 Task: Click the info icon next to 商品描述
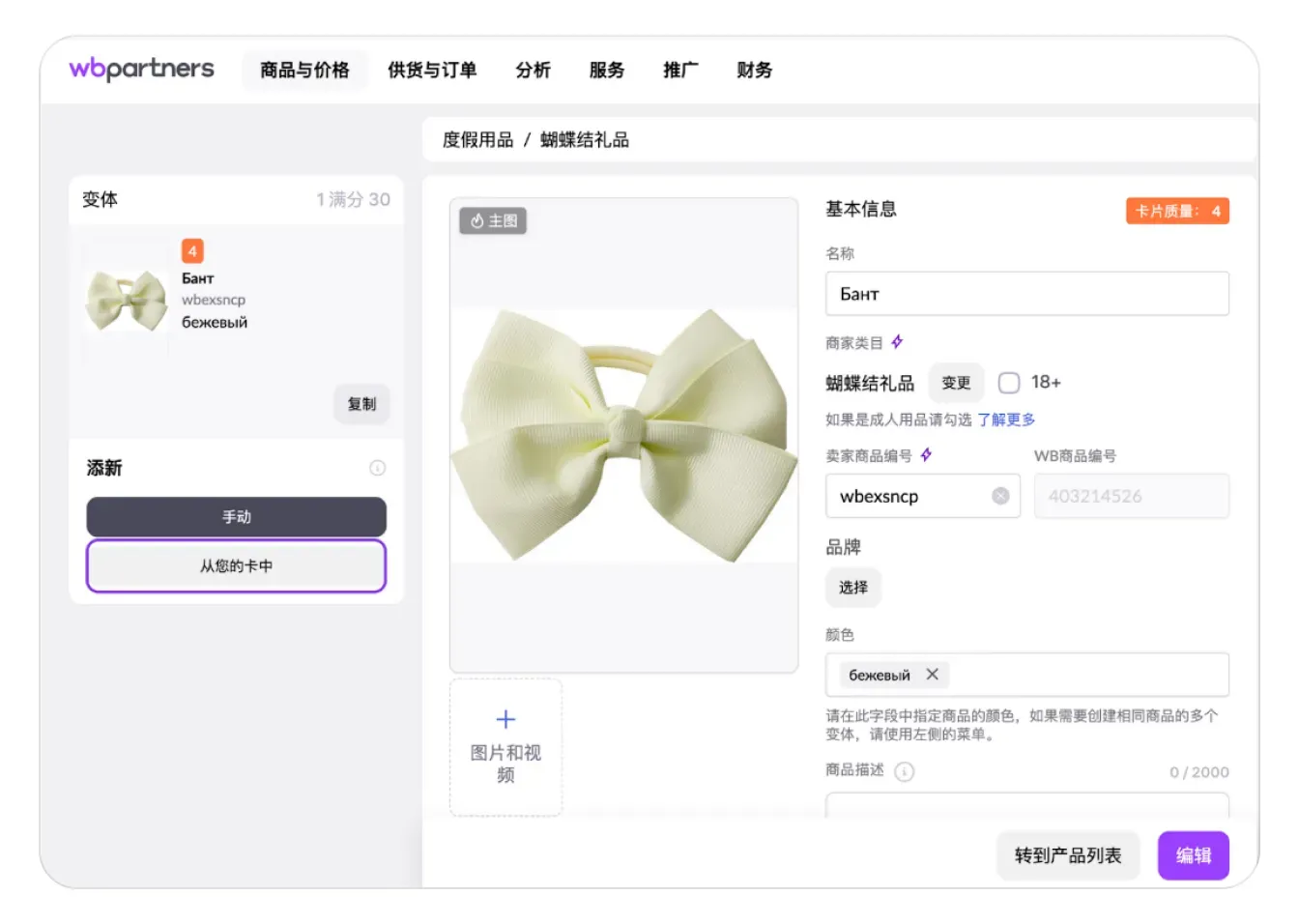point(905,771)
